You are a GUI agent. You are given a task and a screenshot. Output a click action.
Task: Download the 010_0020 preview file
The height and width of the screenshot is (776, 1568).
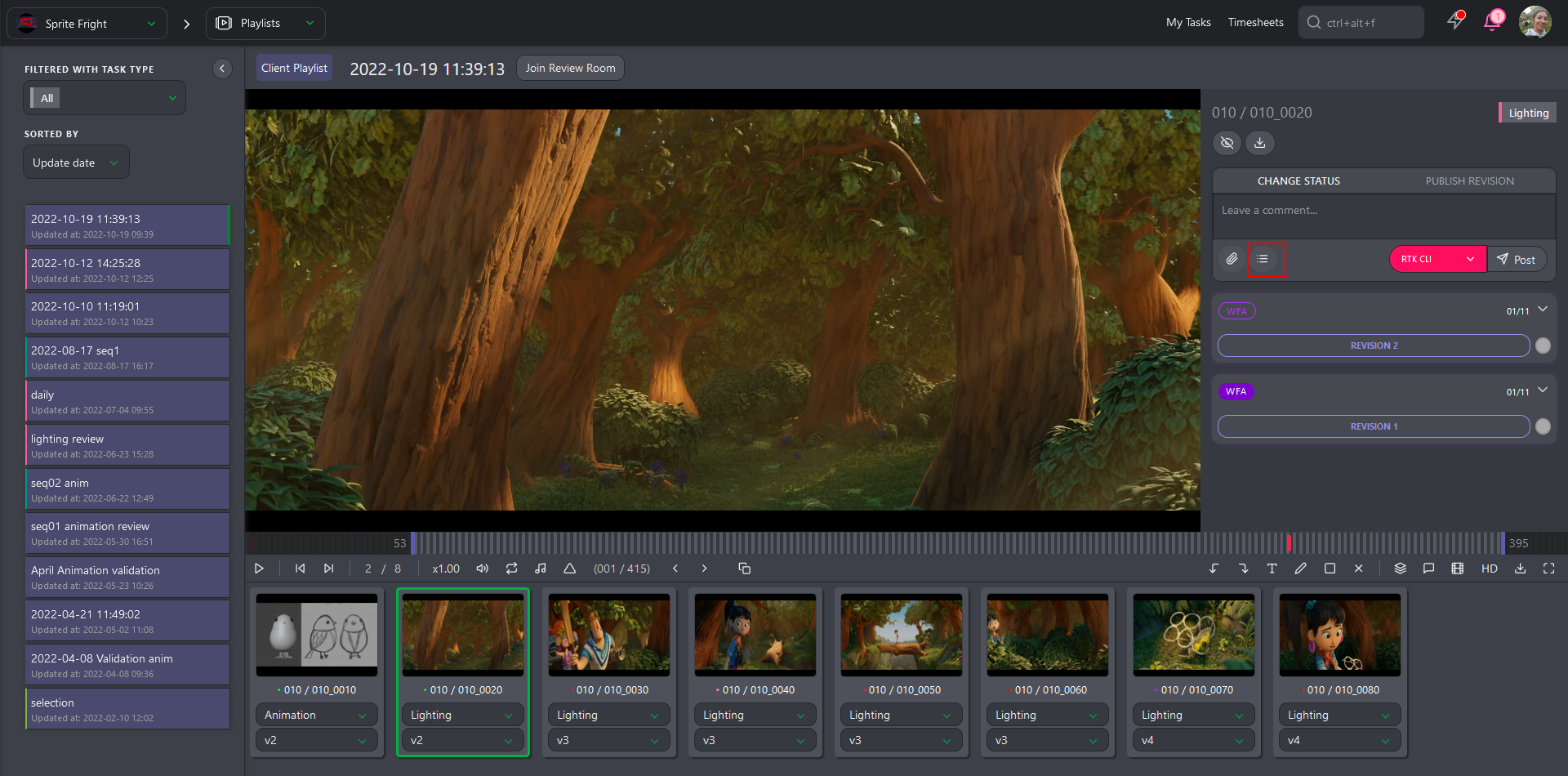pyautogui.click(x=1260, y=143)
